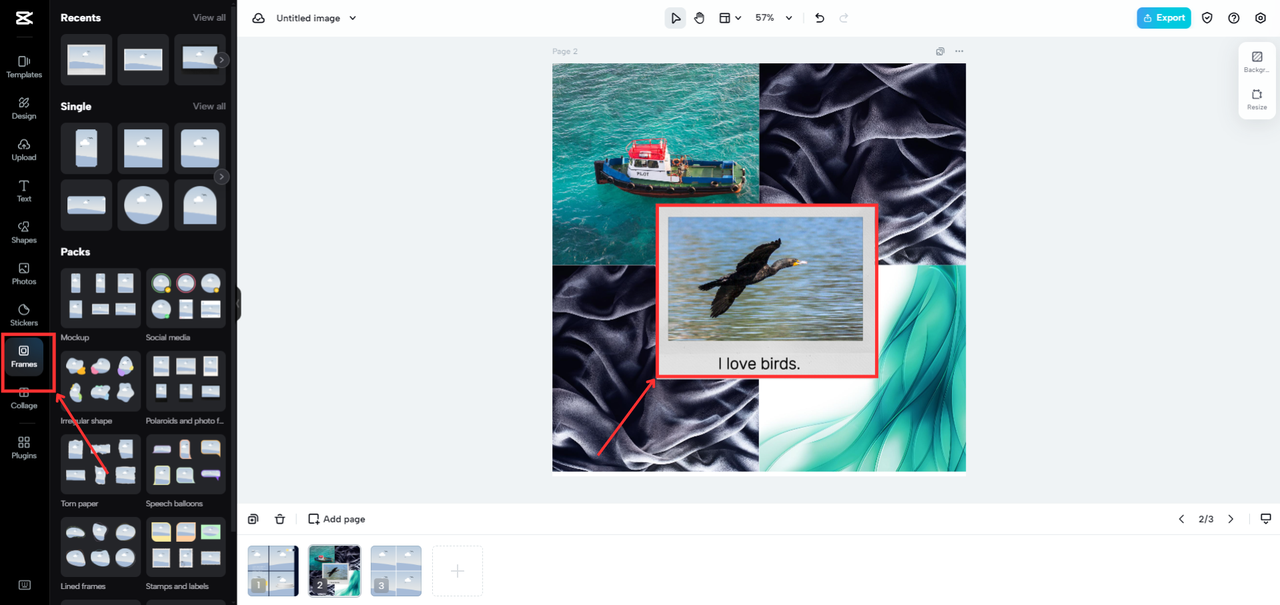Click the shield icon in header
This screenshot has height=605, width=1280.
(x=1207, y=18)
